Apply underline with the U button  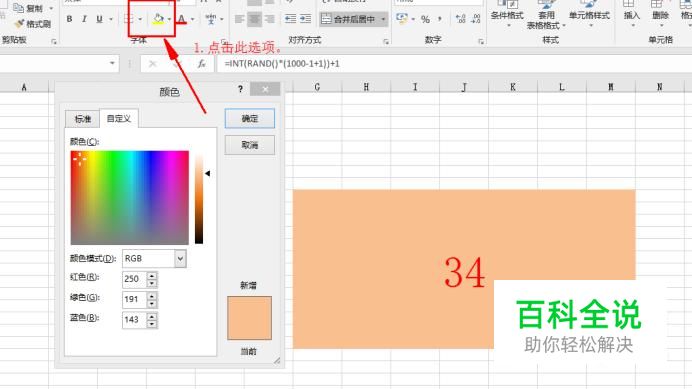point(99,19)
